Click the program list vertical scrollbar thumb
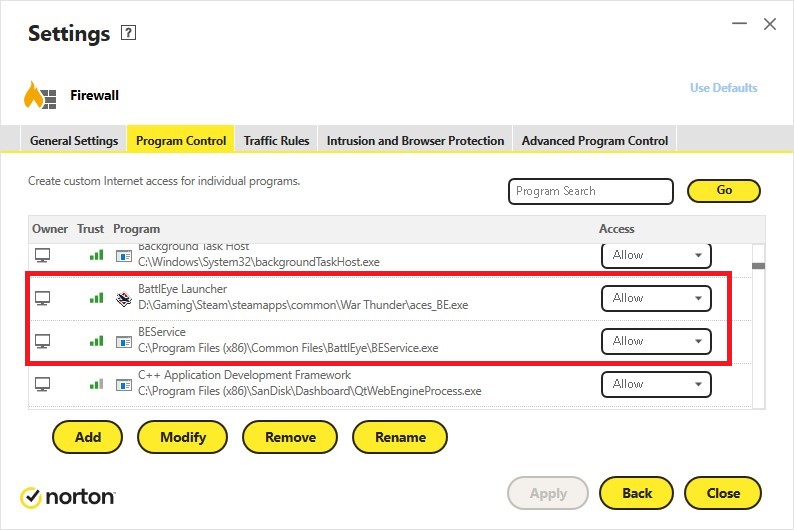The image size is (794, 530). coord(758,266)
